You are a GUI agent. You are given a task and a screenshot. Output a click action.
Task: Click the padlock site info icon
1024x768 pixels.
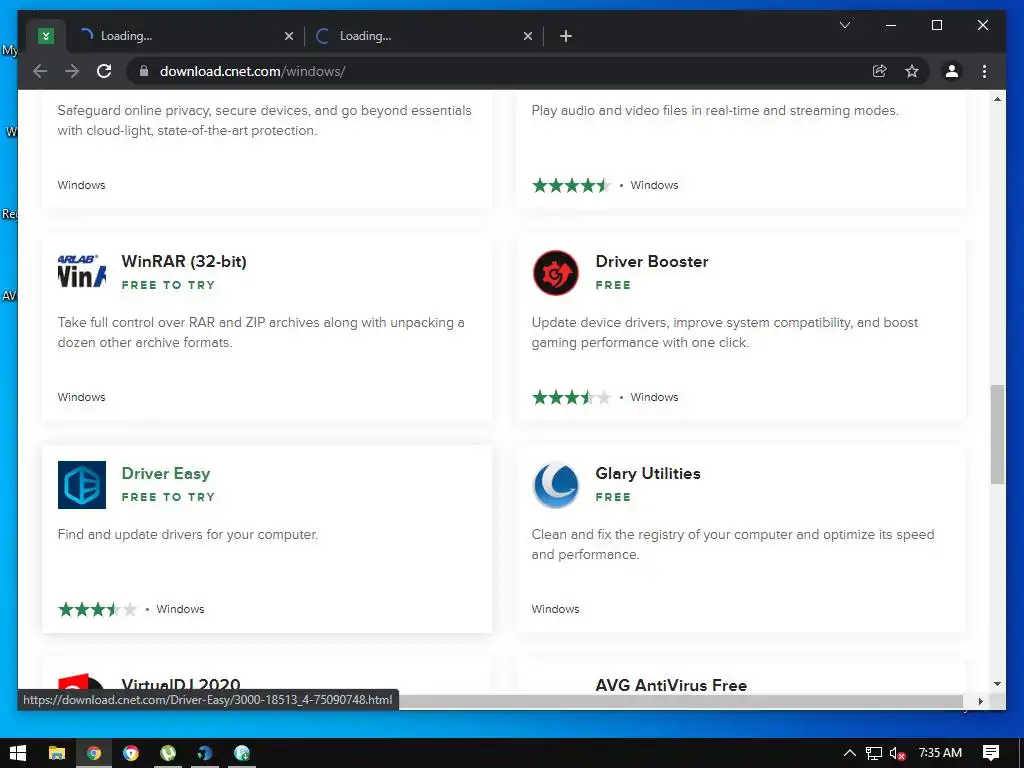[x=144, y=71]
